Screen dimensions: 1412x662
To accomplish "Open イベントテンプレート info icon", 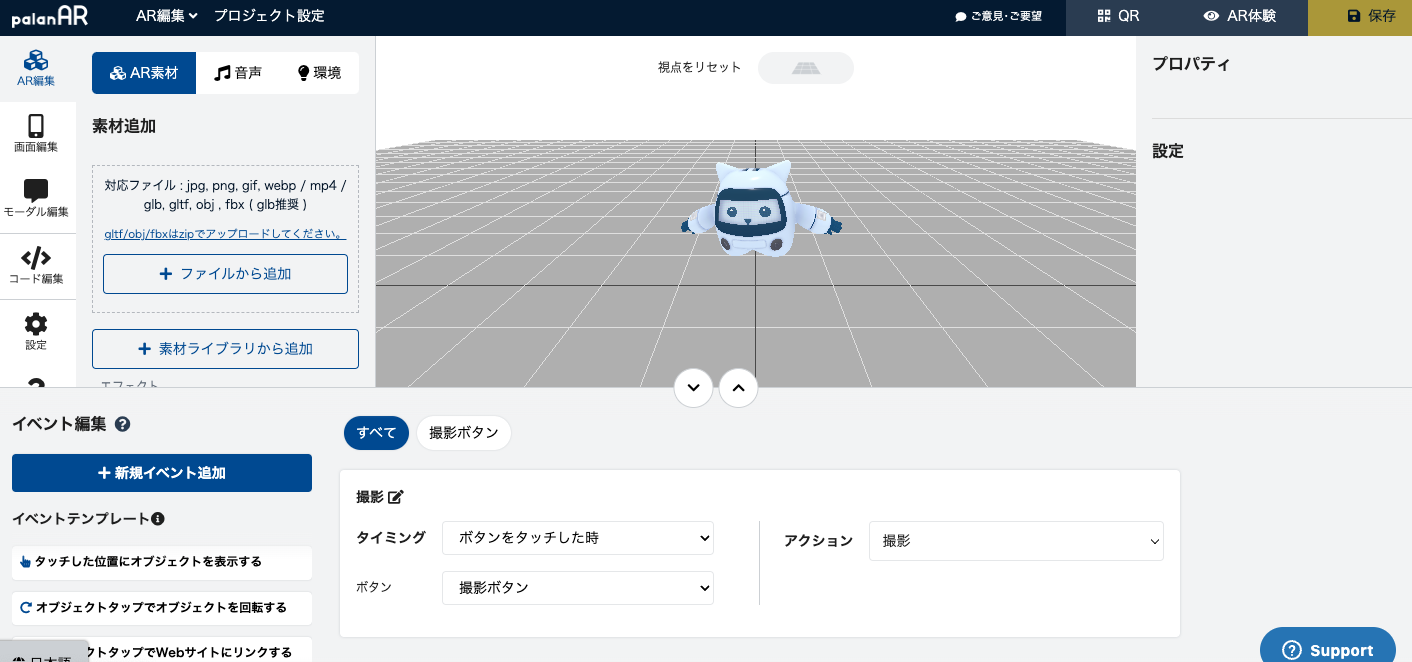I will [x=158, y=519].
